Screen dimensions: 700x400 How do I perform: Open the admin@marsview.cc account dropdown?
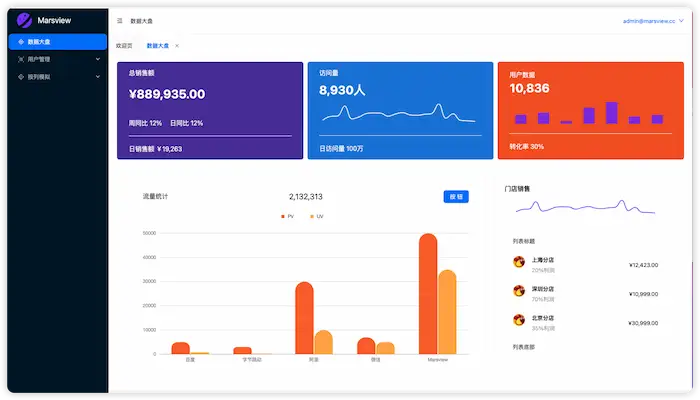(x=653, y=21)
